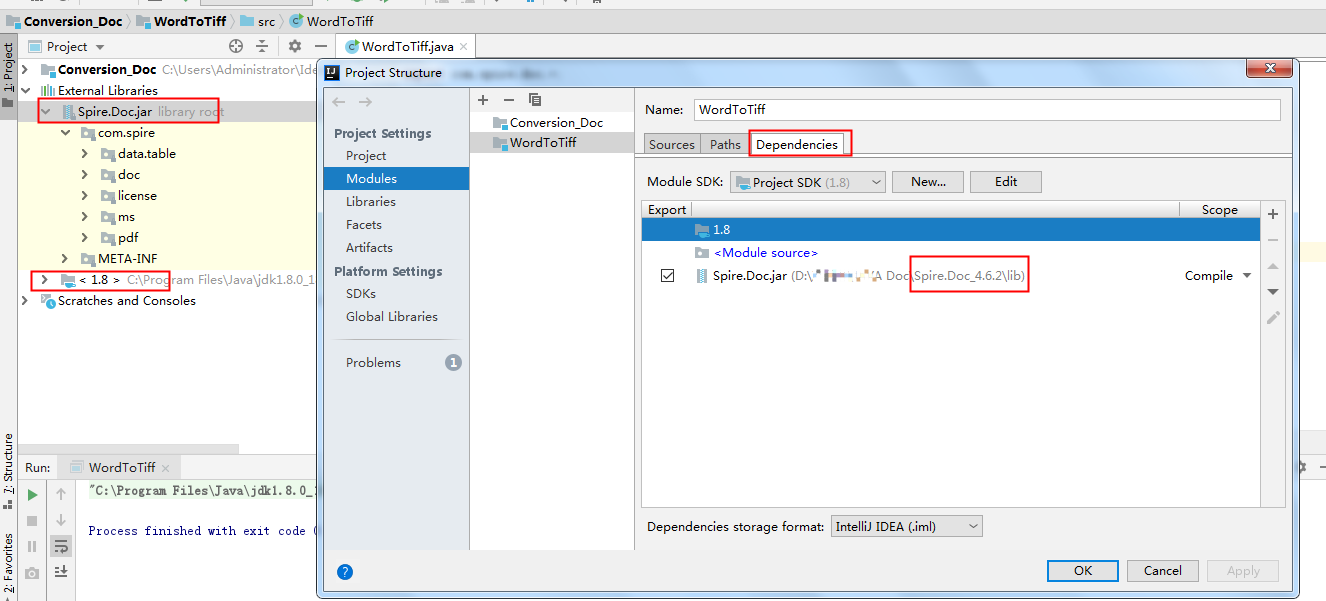This screenshot has width=1326, height=601.
Task: Select the Dependencies tab
Action: [x=797, y=145]
